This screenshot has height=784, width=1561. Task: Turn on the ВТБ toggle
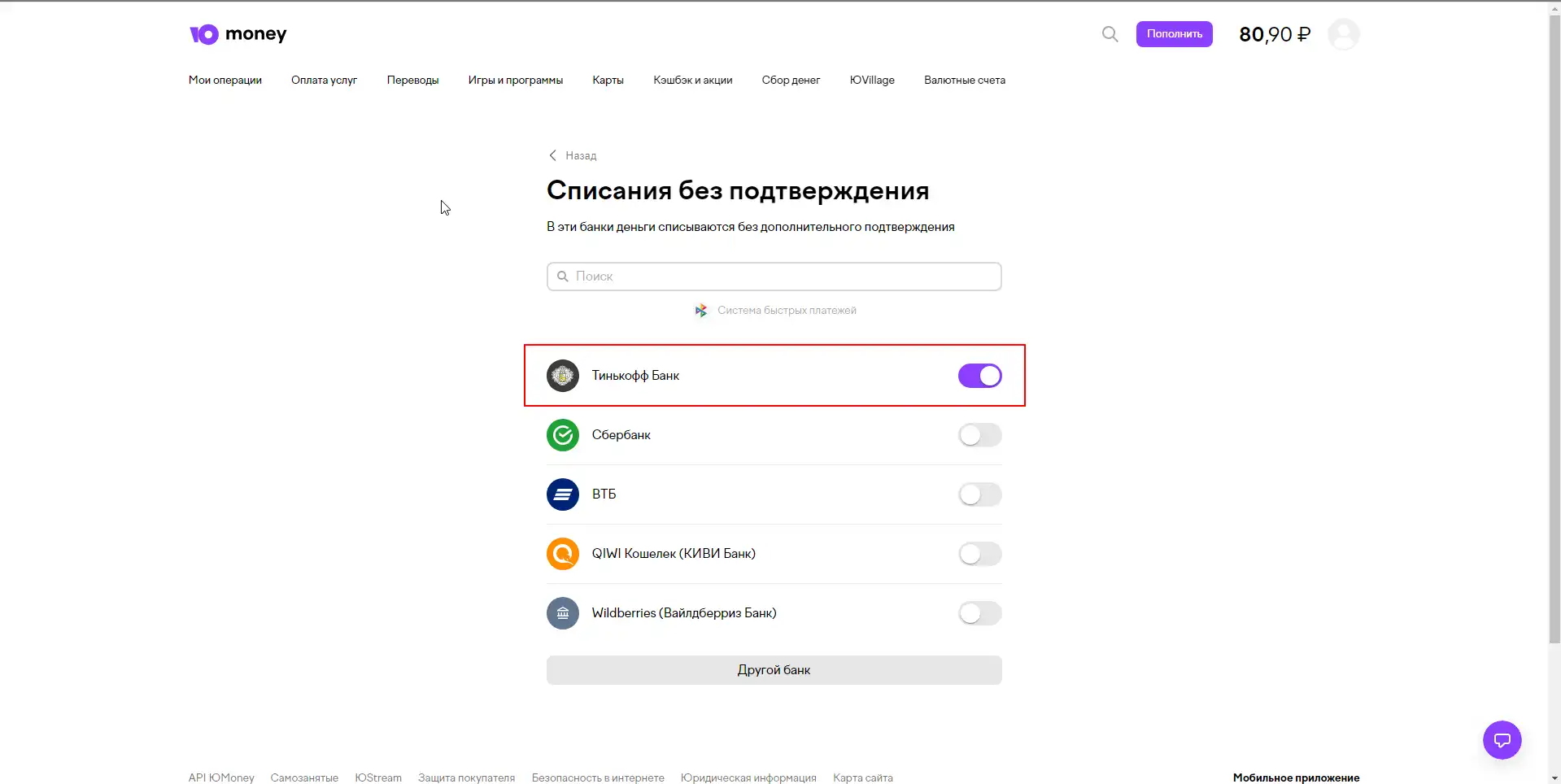[x=979, y=494]
